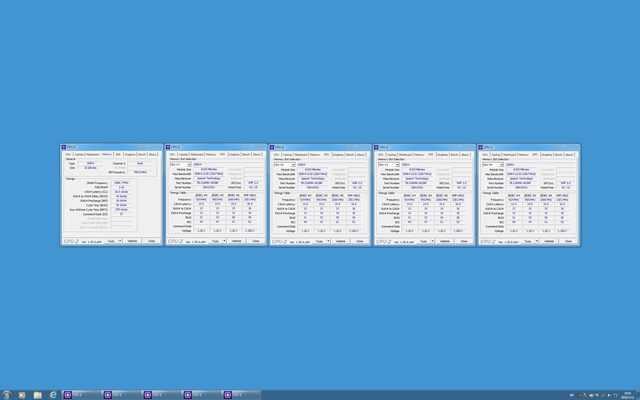Click the Windows Start button

tap(6, 395)
